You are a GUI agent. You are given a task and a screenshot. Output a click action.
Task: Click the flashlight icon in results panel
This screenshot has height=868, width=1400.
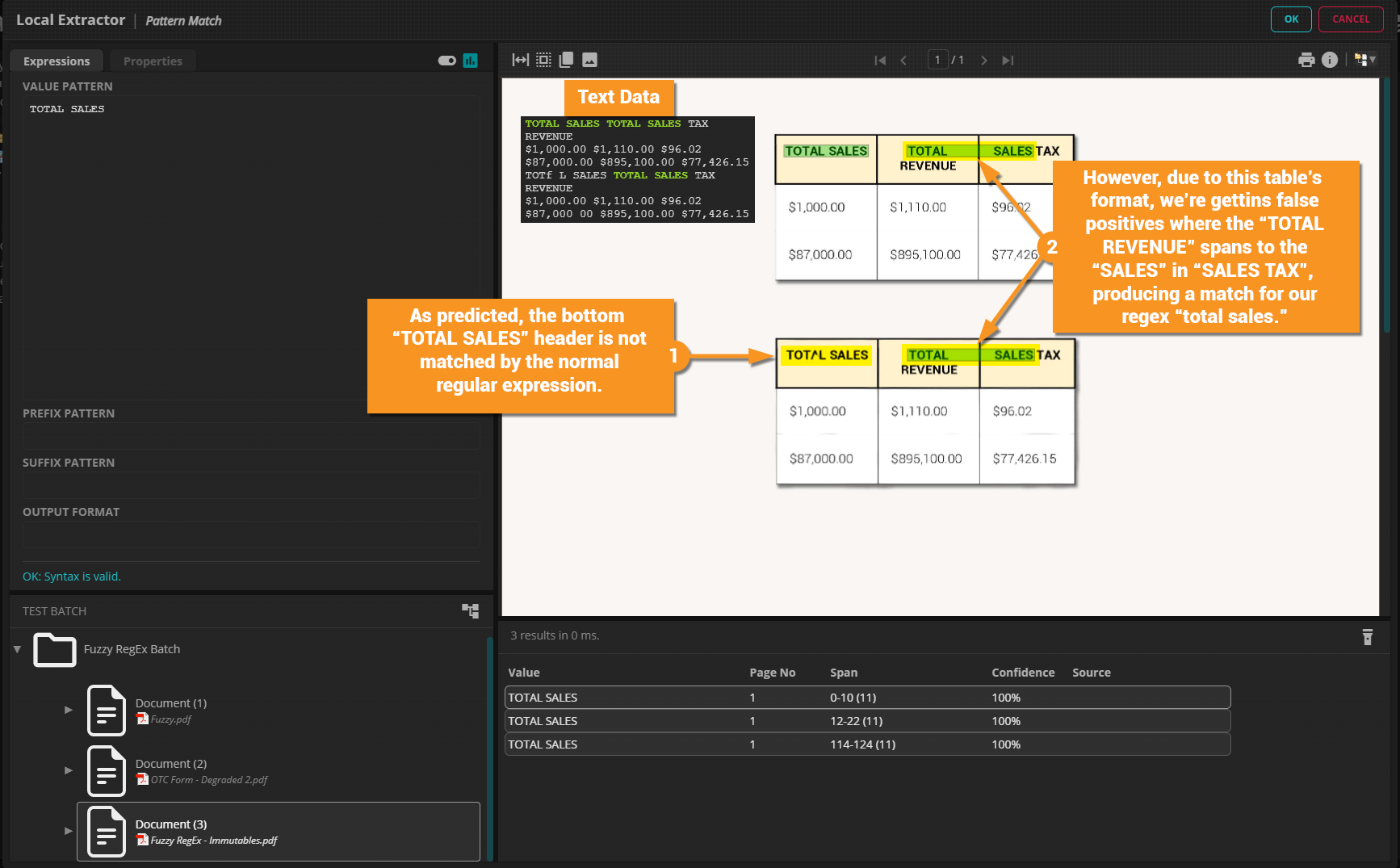coord(1367,637)
